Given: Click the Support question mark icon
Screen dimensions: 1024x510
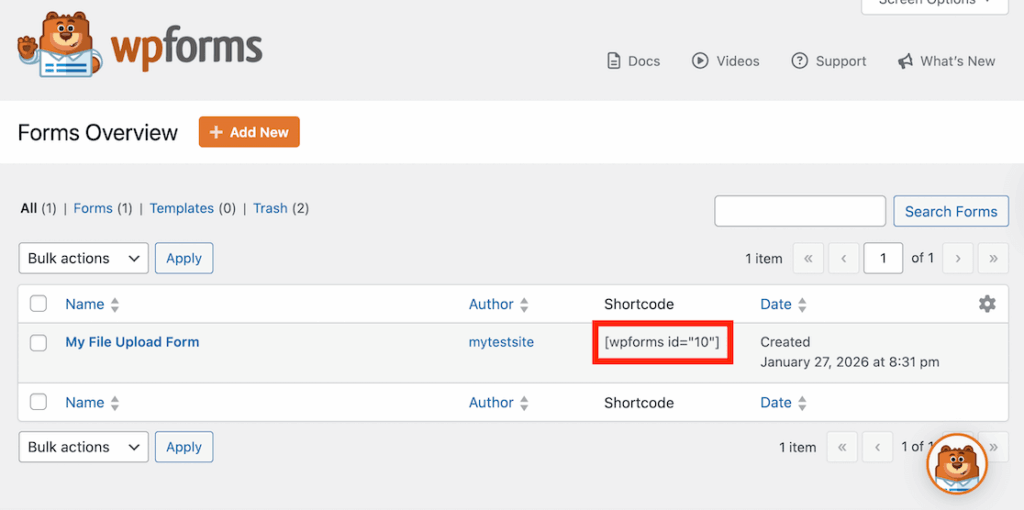Looking at the screenshot, I should coord(799,61).
